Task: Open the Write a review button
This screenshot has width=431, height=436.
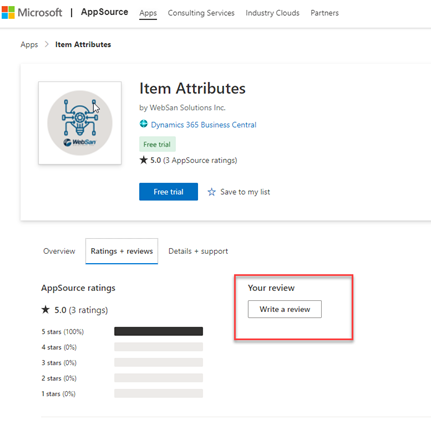Action: pyautogui.click(x=285, y=309)
